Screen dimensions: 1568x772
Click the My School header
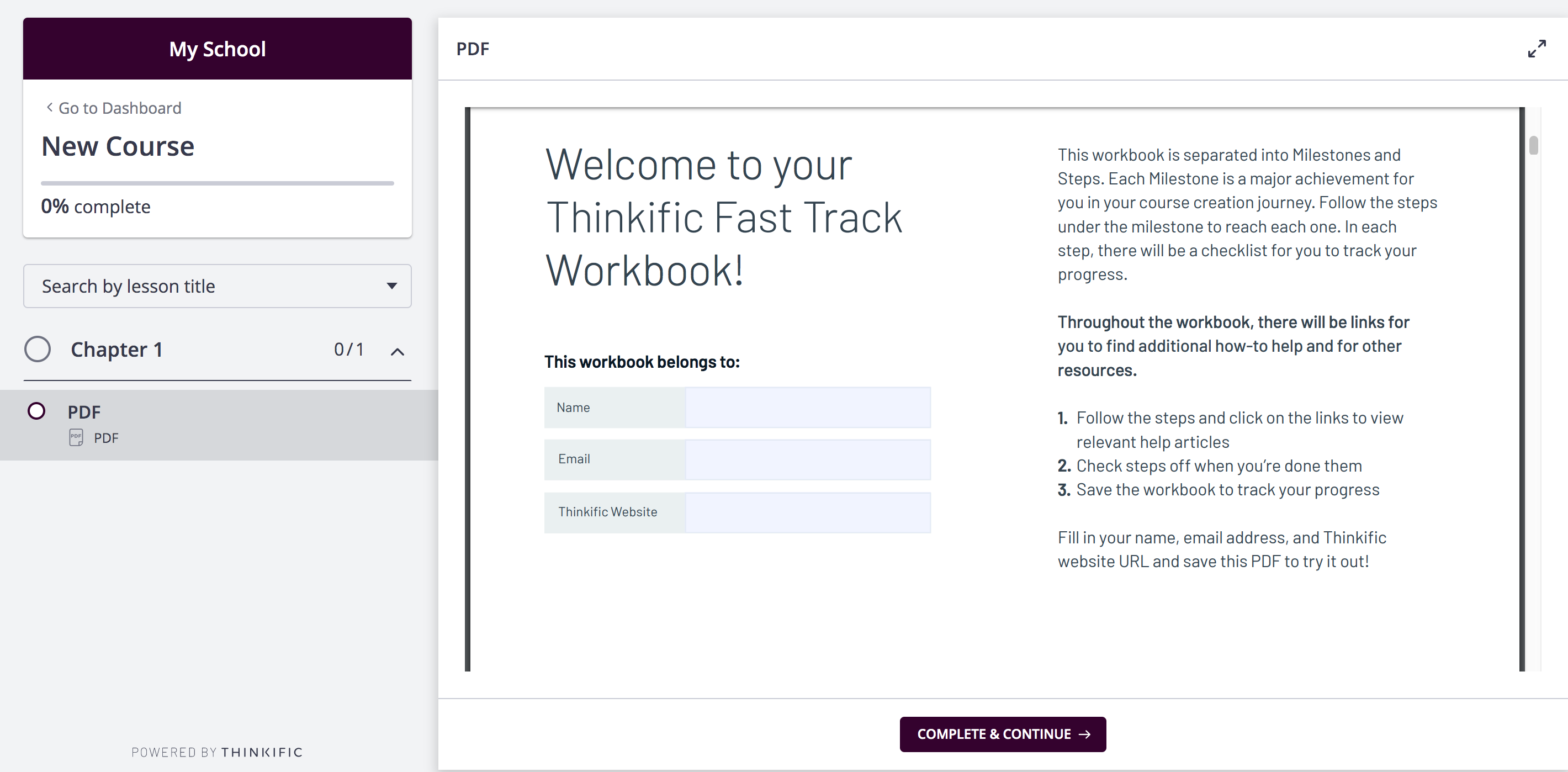[218, 49]
